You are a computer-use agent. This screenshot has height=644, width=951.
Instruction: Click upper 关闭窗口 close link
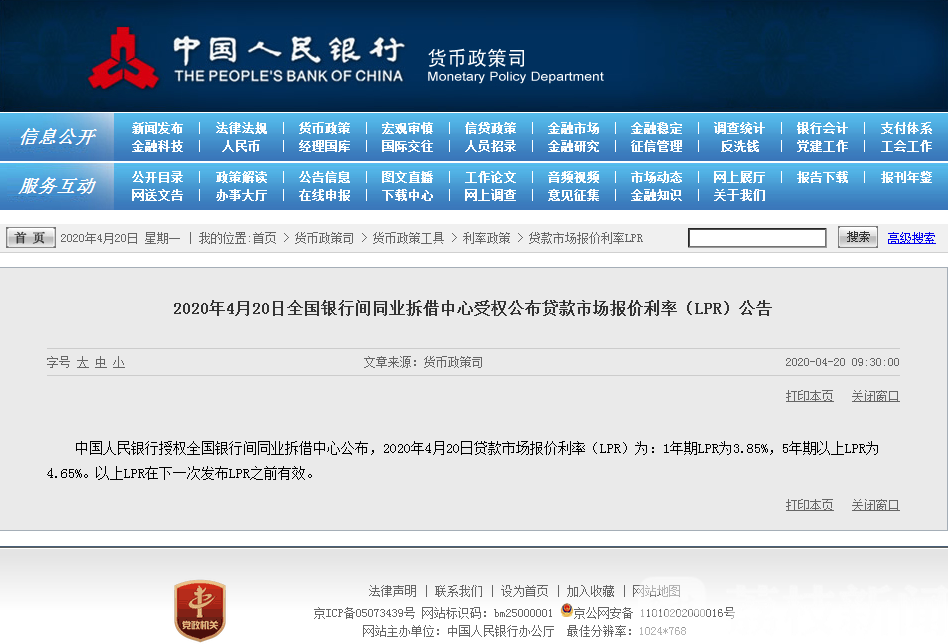tap(875, 396)
